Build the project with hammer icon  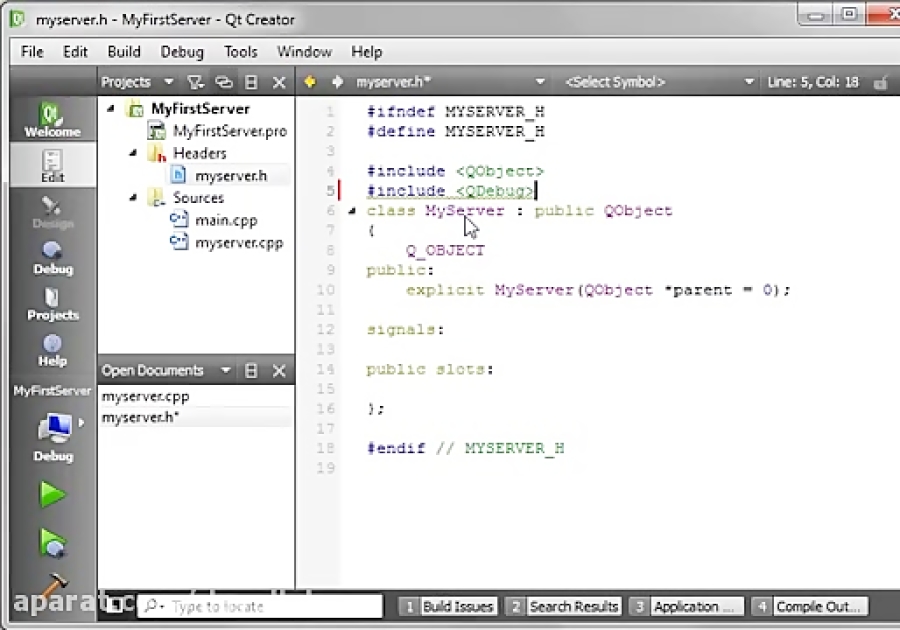pos(53,588)
